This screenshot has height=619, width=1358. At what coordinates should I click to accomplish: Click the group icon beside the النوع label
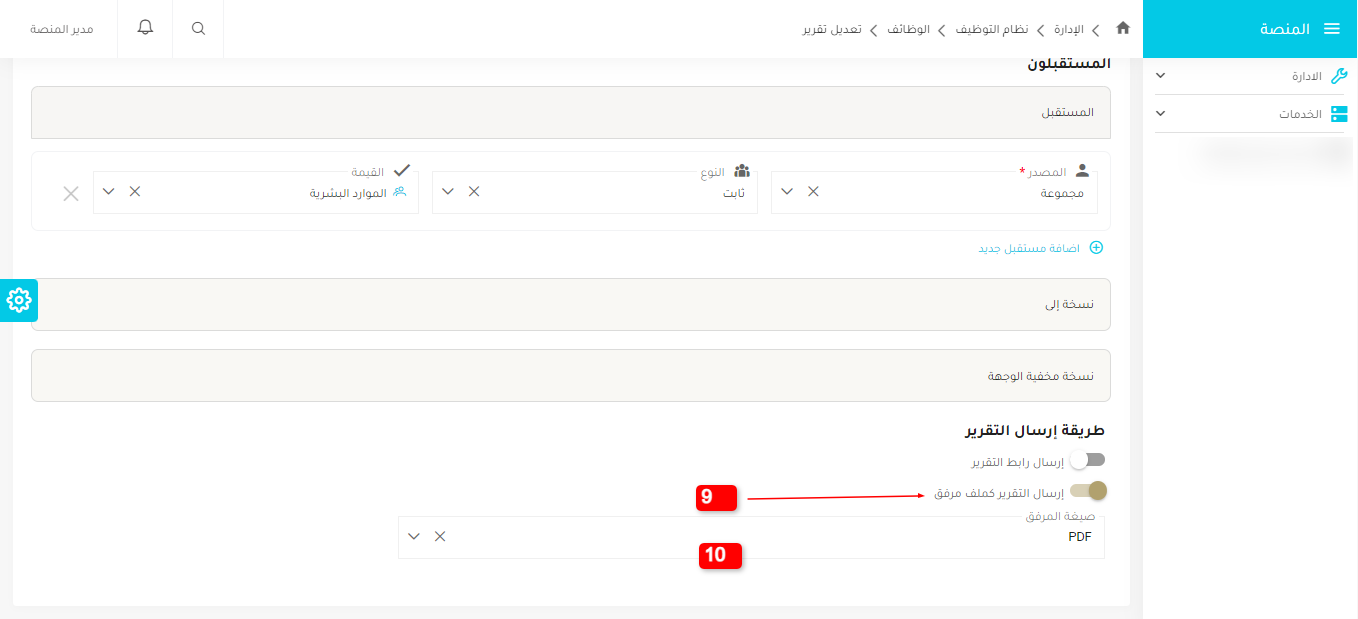[742, 170]
